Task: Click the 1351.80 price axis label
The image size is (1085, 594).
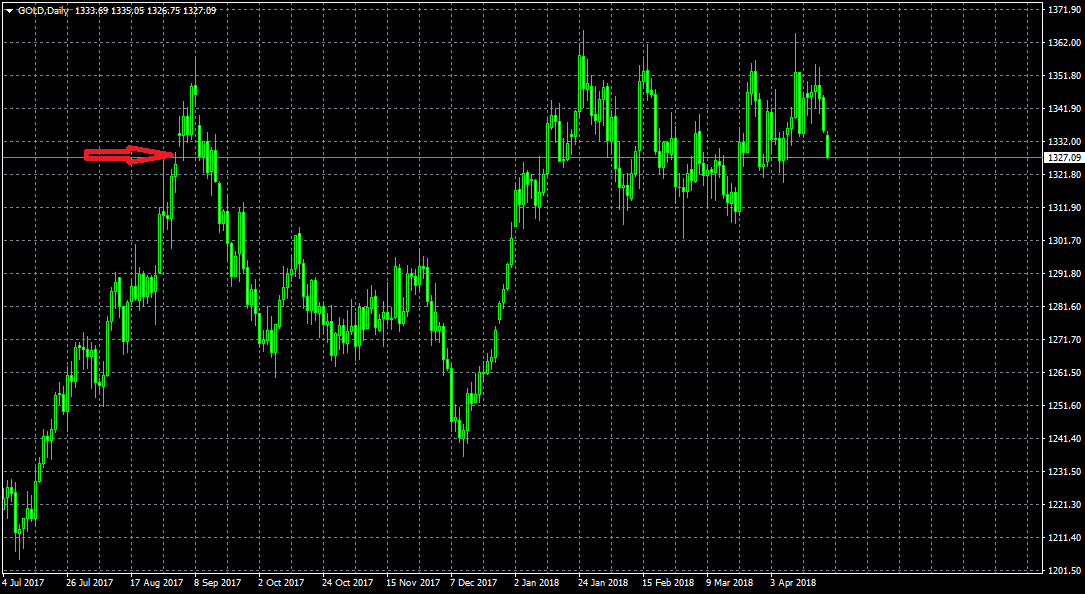Action: pos(1064,76)
